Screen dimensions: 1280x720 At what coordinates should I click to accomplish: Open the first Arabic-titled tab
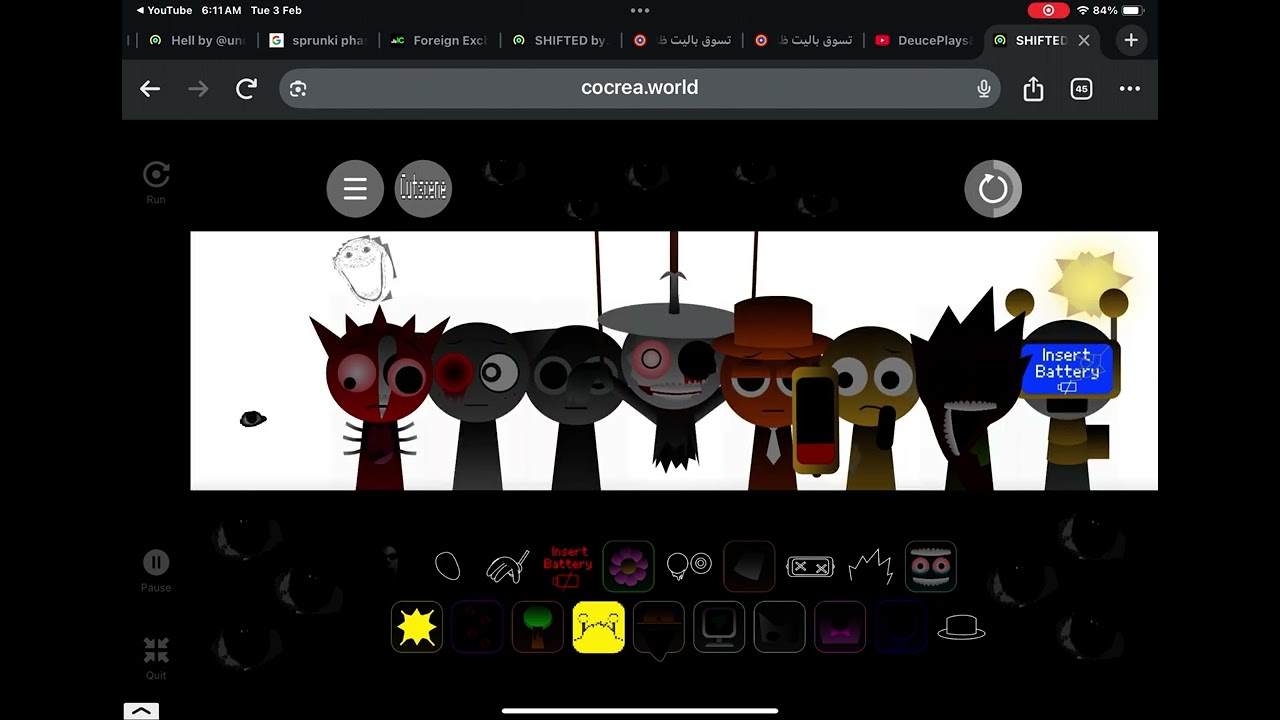682,40
